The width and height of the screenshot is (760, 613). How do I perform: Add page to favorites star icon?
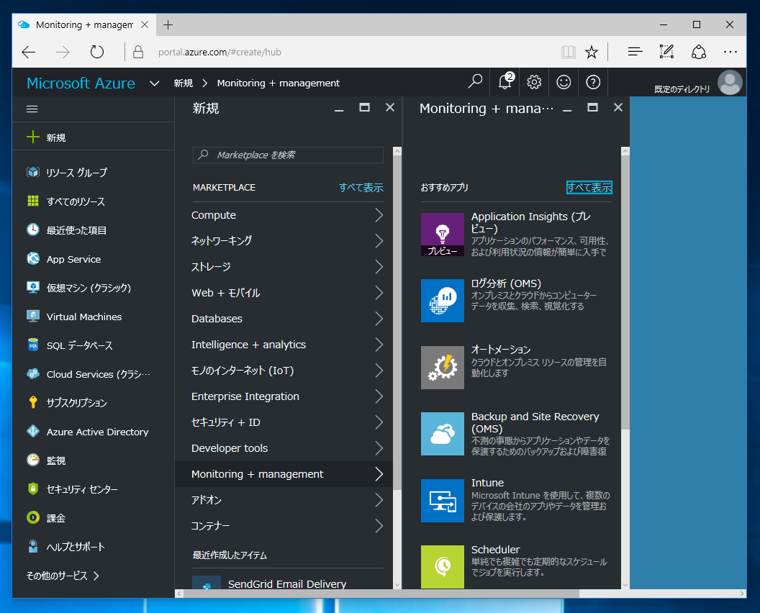[591, 52]
